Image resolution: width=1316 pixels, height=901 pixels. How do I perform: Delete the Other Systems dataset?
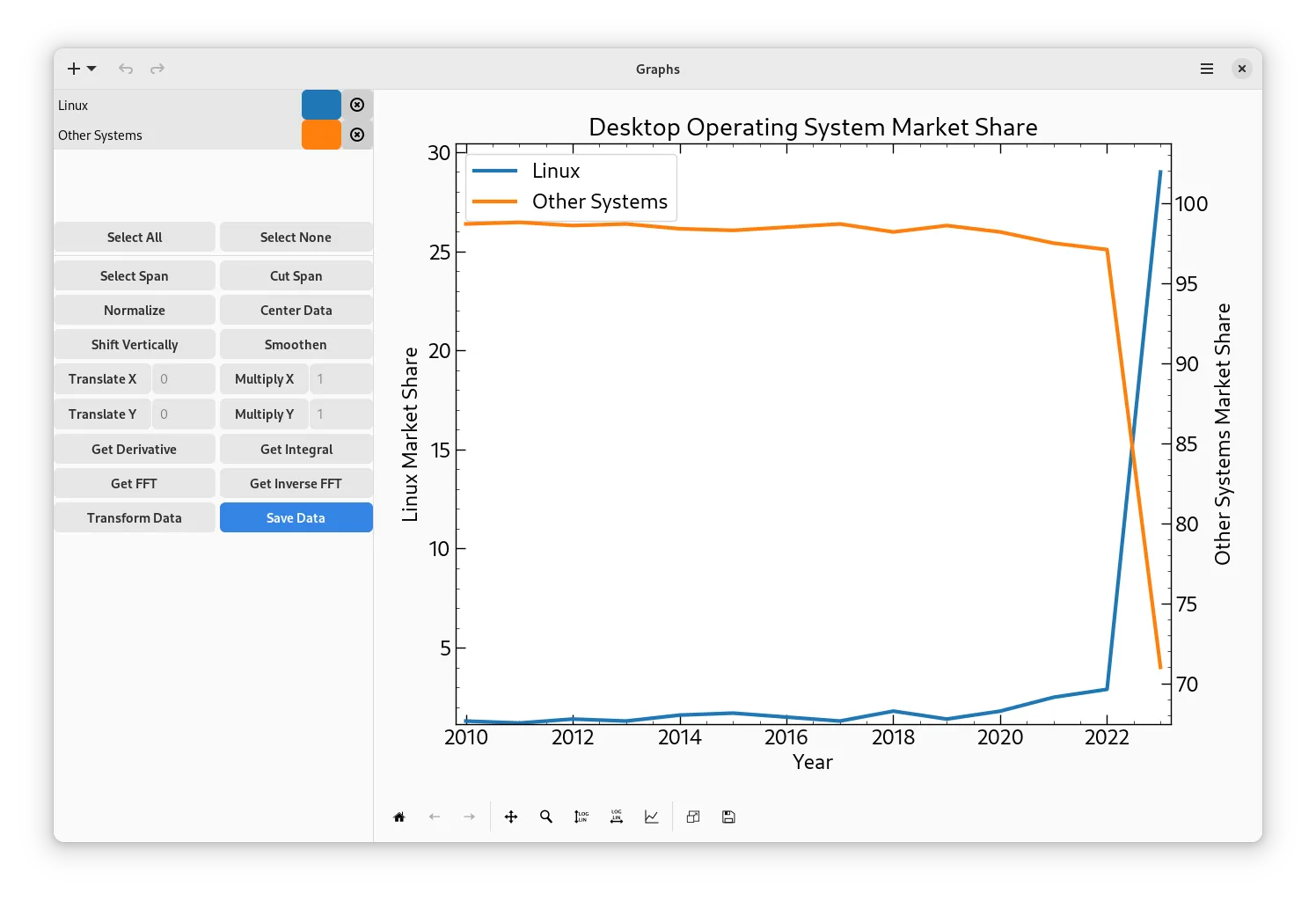click(357, 135)
